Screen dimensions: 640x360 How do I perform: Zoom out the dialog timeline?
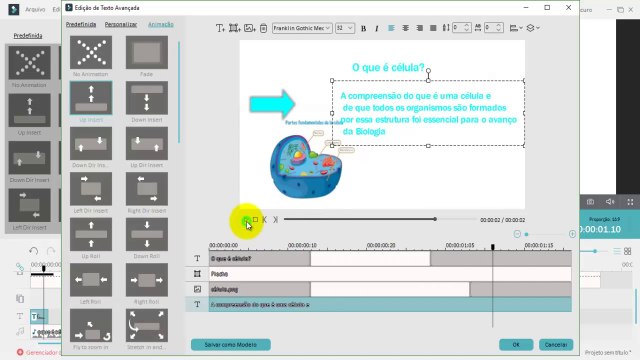coord(517,234)
